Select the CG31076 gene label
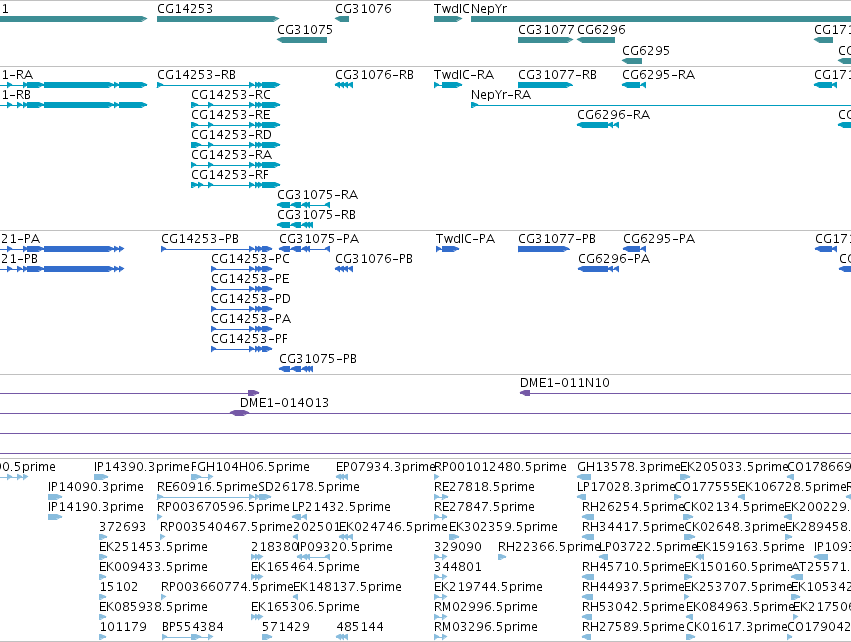The image size is (851, 642). click(363, 9)
